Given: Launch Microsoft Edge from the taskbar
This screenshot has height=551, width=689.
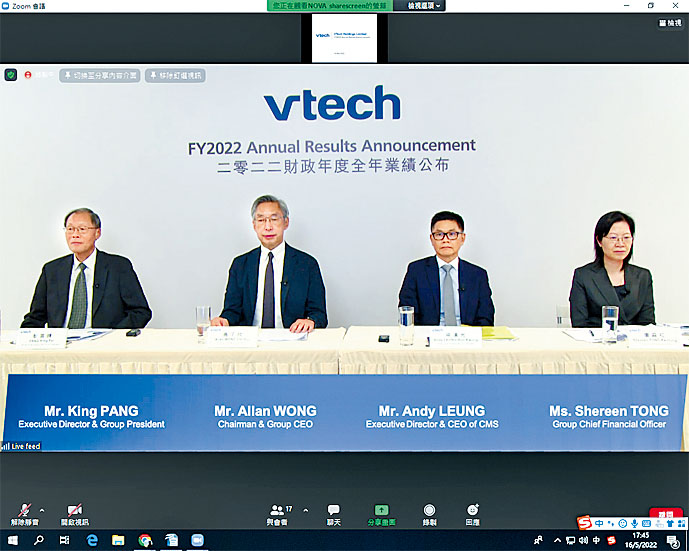Looking at the screenshot, I should (x=92, y=540).
